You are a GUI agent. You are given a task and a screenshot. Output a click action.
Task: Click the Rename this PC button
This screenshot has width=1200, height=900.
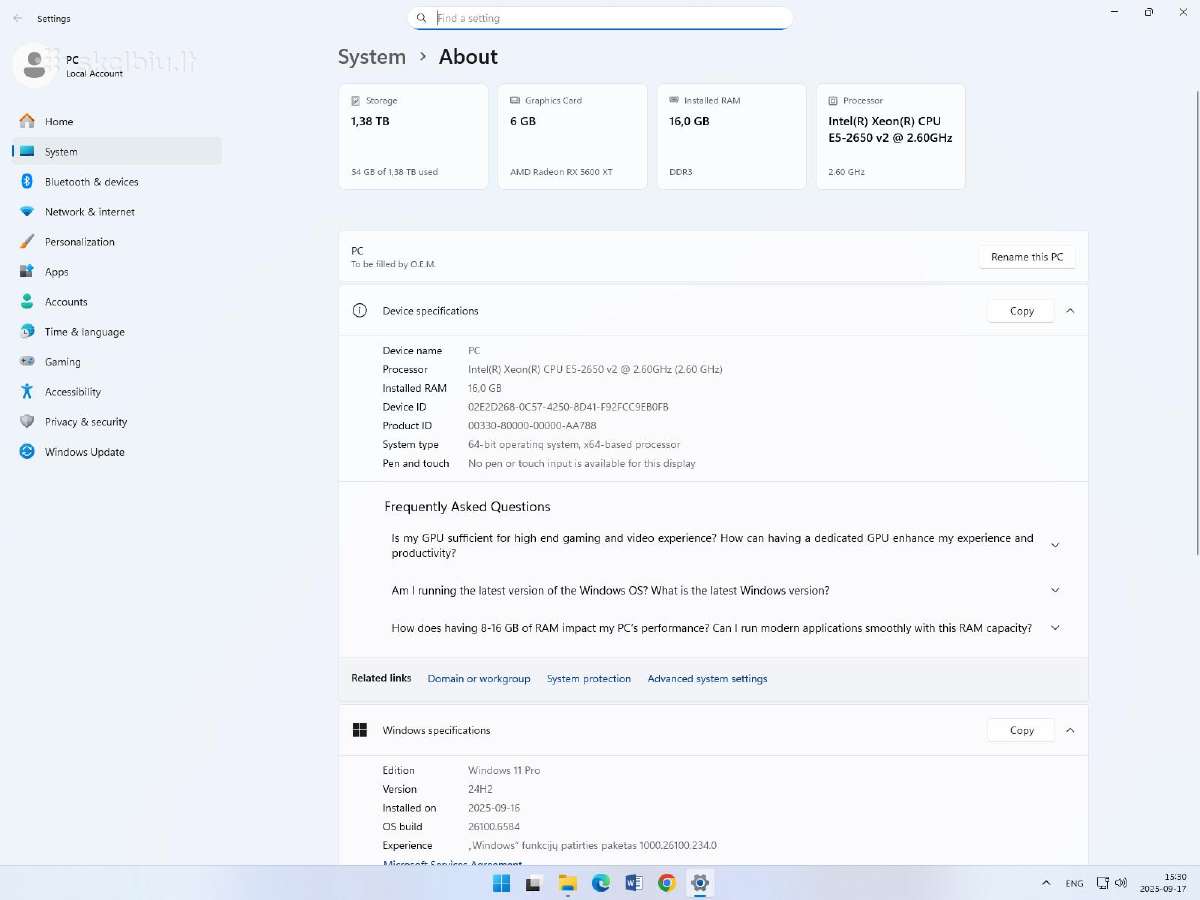point(1027,257)
